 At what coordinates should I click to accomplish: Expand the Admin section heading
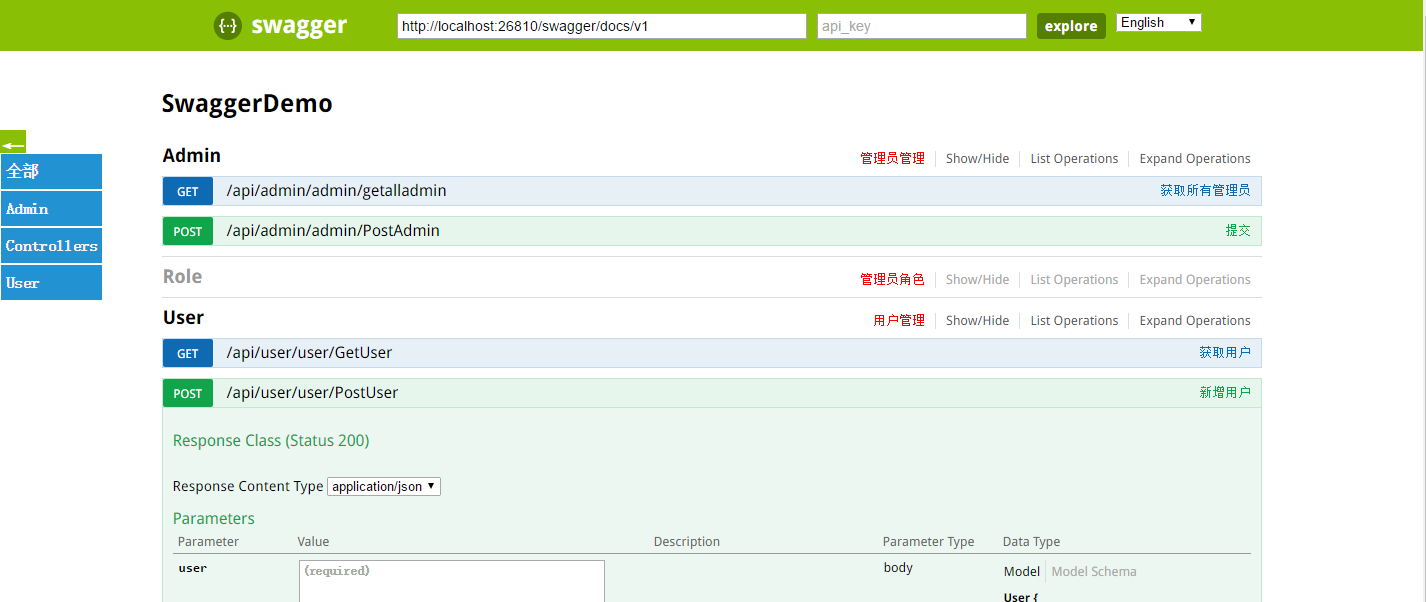(192, 156)
